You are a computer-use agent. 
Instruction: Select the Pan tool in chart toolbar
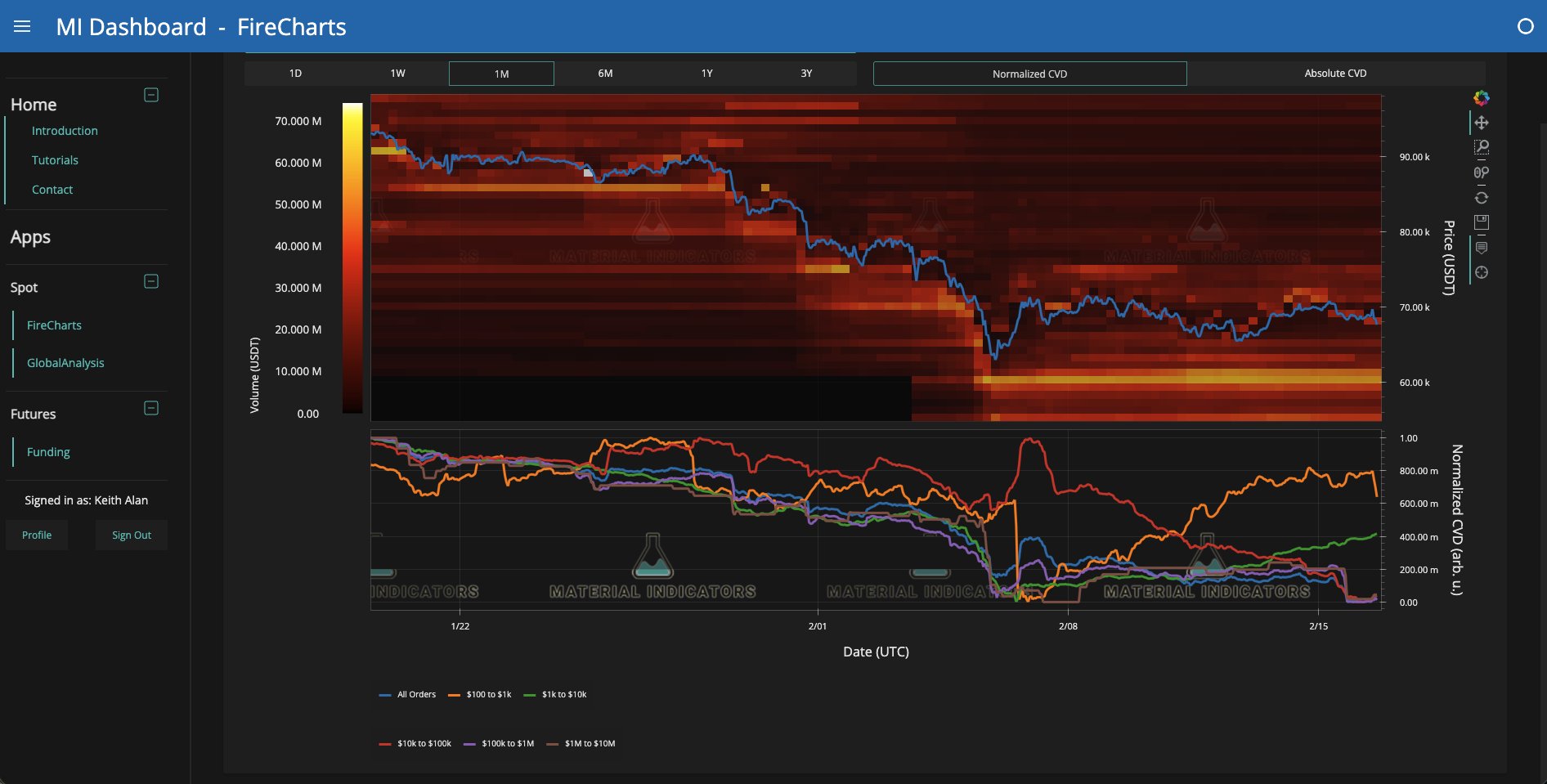[x=1482, y=123]
